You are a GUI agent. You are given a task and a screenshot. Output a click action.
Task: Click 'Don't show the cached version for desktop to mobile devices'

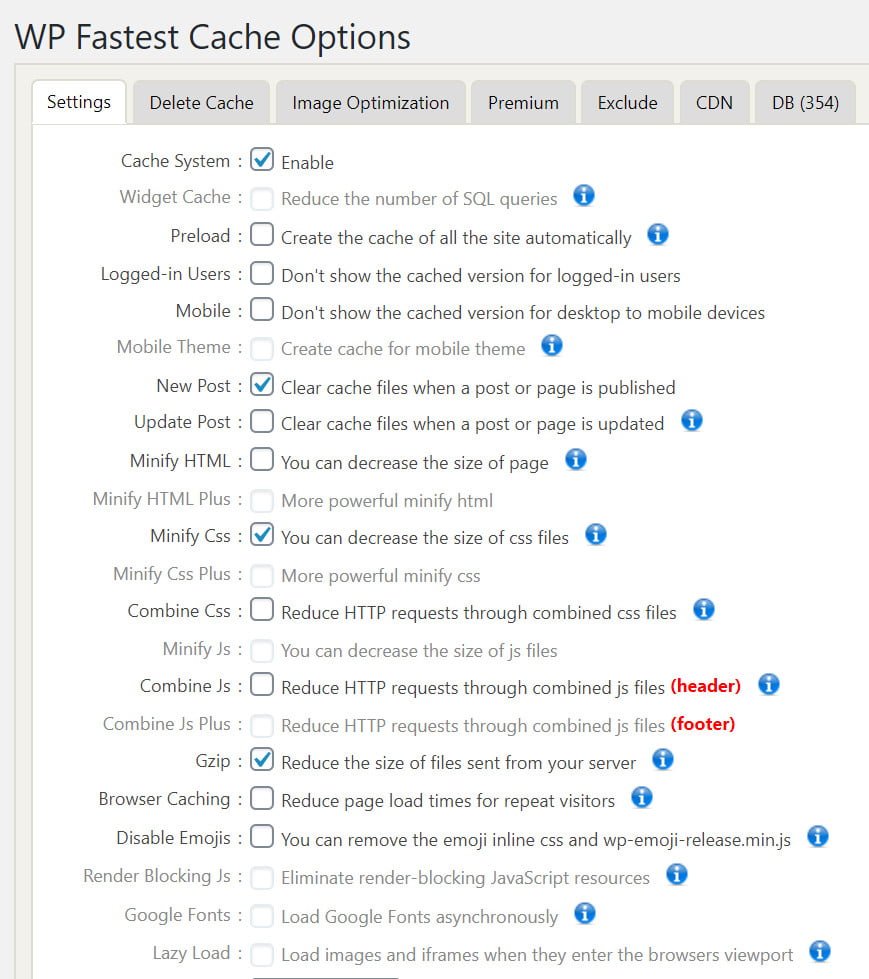pos(523,312)
